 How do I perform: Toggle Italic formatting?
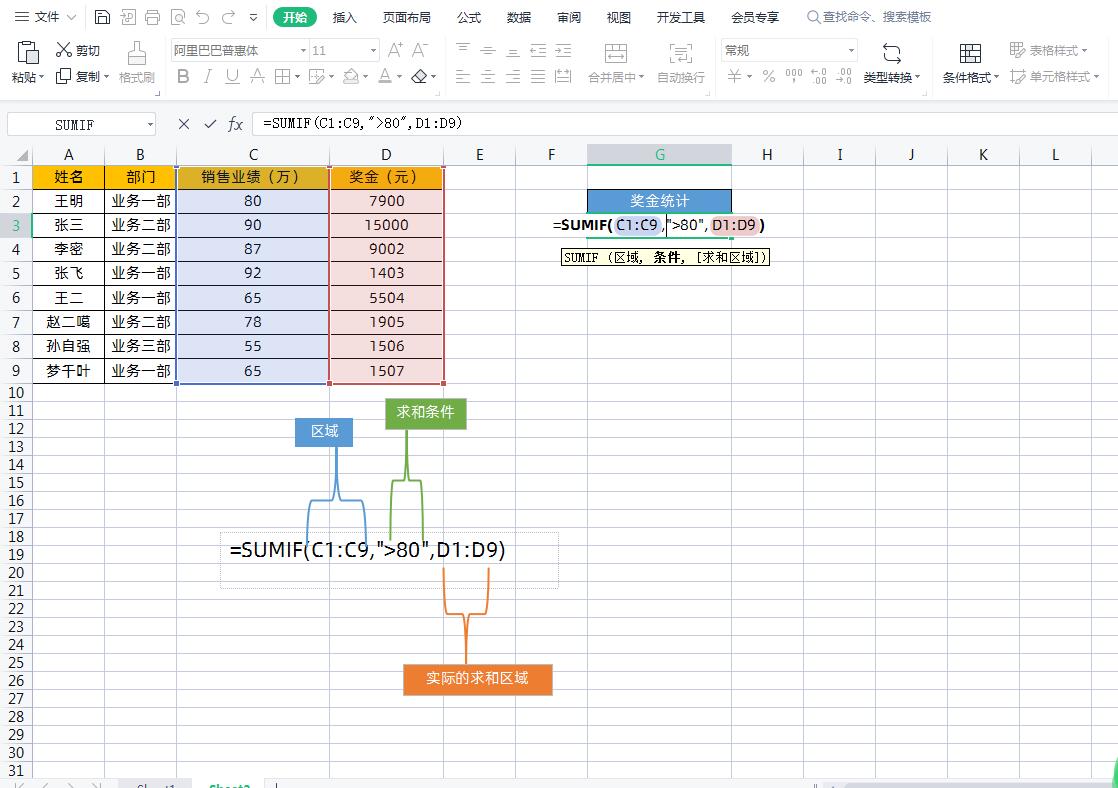click(x=207, y=76)
